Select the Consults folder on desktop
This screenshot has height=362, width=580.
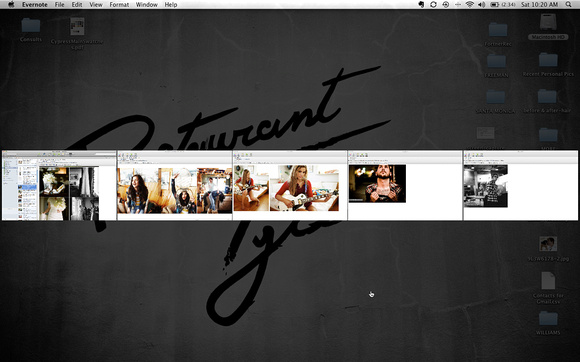[31, 30]
